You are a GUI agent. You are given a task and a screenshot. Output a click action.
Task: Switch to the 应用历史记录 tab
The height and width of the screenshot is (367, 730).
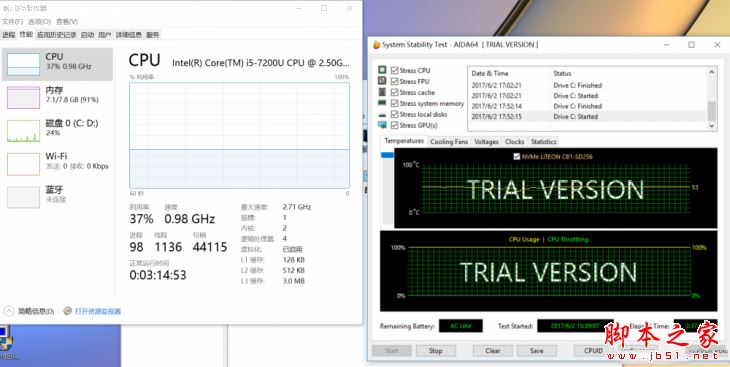pos(56,35)
